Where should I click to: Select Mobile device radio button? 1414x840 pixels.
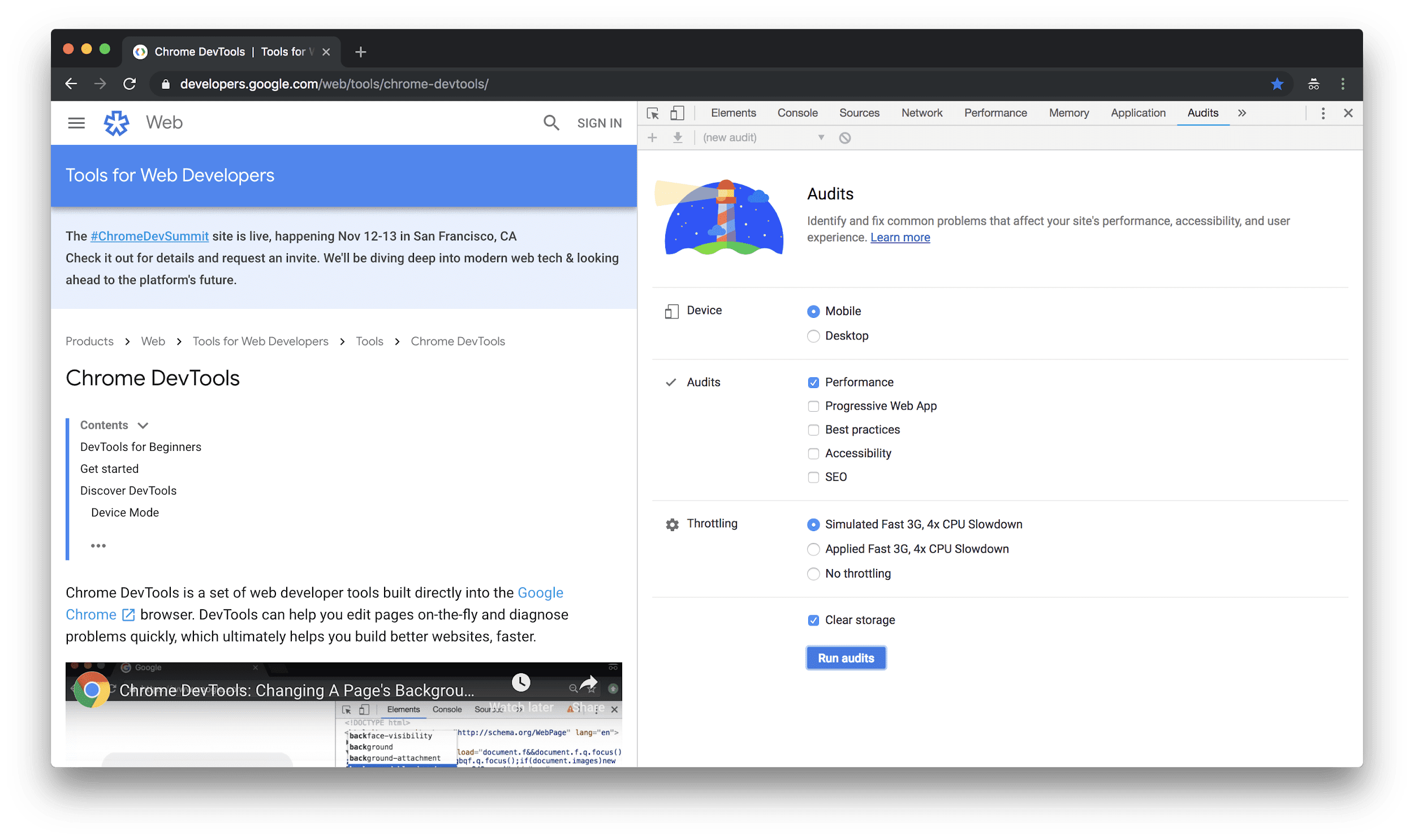(815, 310)
